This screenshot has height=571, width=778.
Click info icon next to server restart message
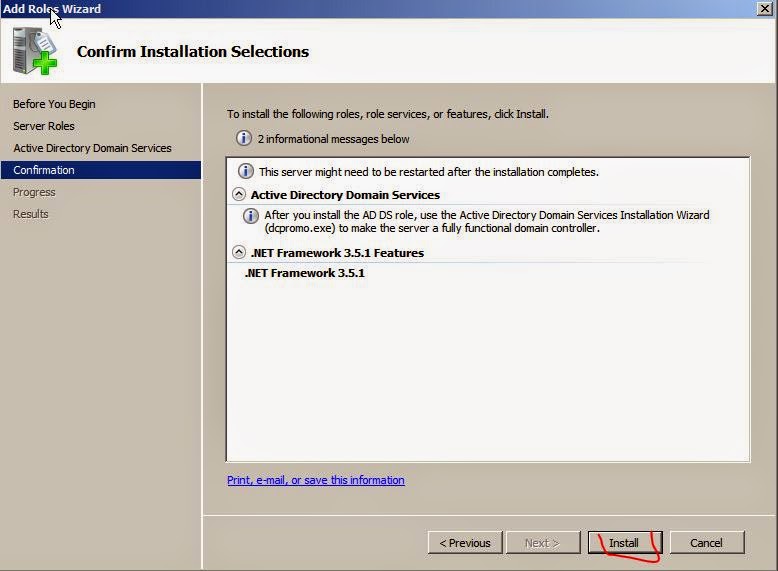pos(245,171)
